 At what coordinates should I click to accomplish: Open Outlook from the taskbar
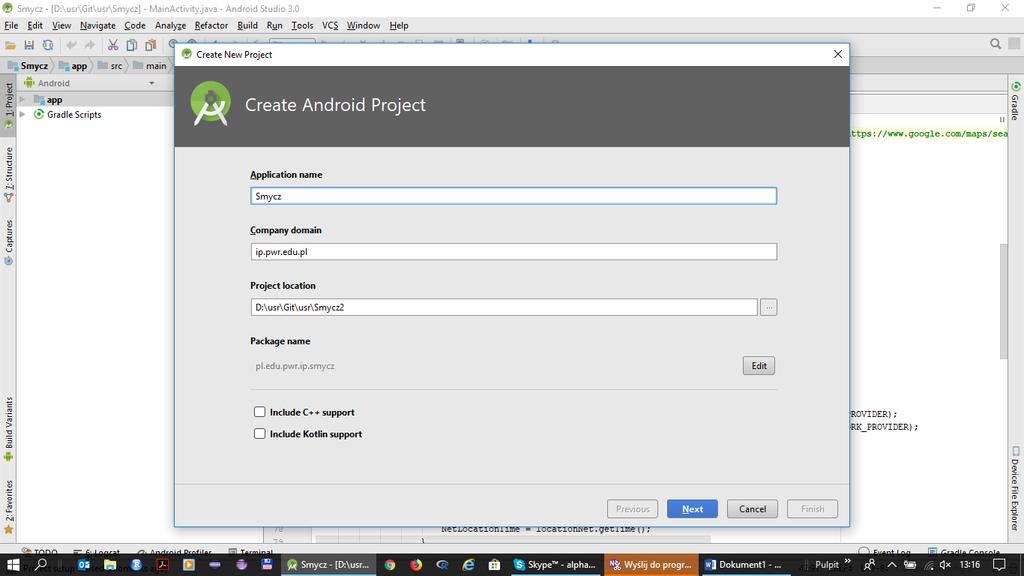84,564
